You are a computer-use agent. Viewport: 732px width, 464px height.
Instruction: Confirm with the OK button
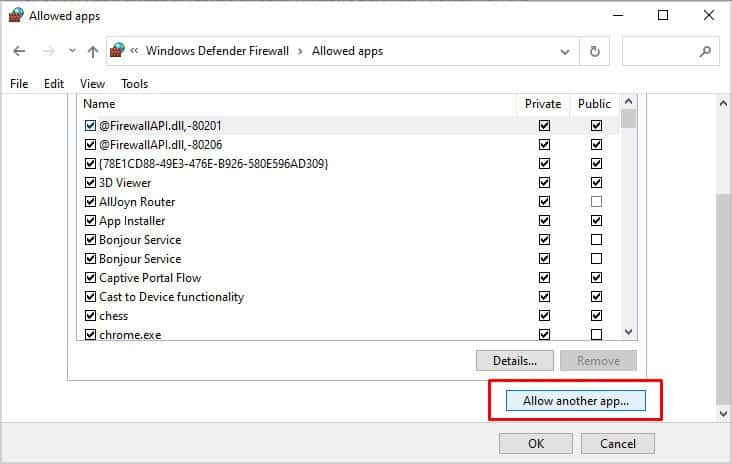[535, 443]
